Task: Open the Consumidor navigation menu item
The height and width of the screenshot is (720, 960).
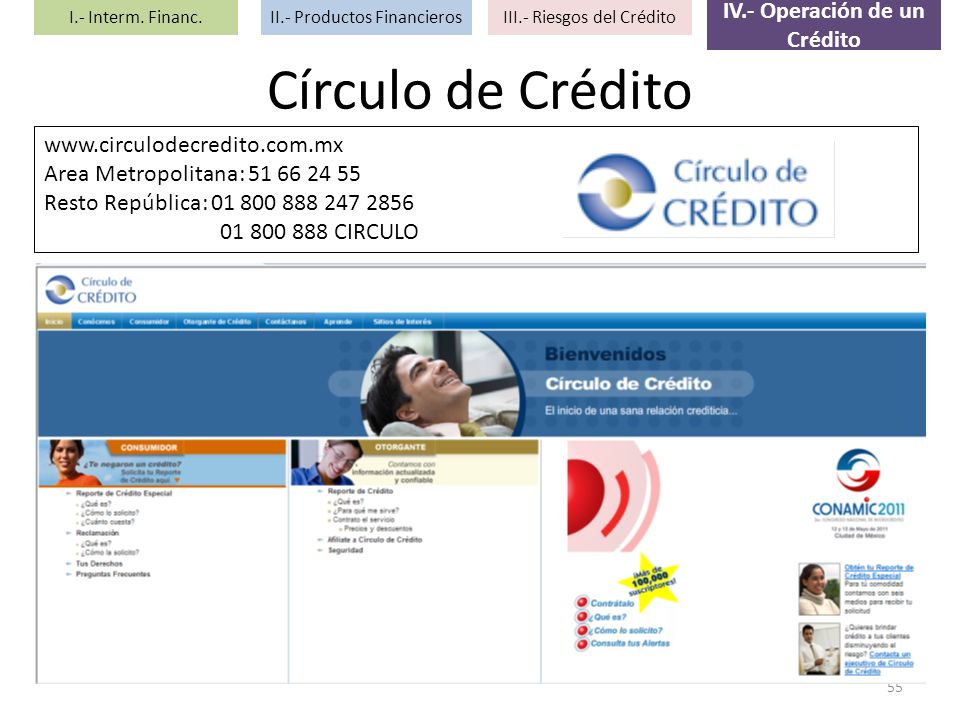Action: (x=149, y=321)
